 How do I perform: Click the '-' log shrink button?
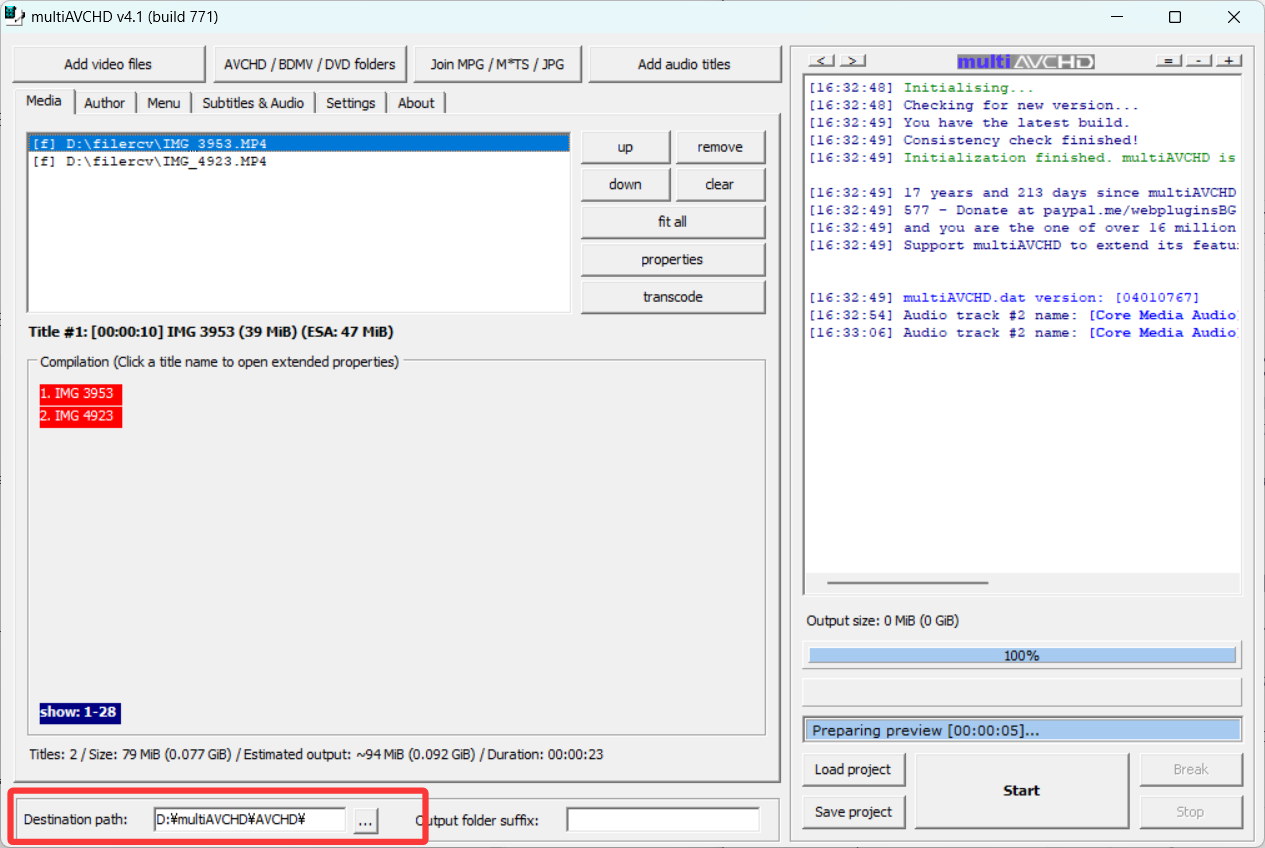click(1198, 61)
